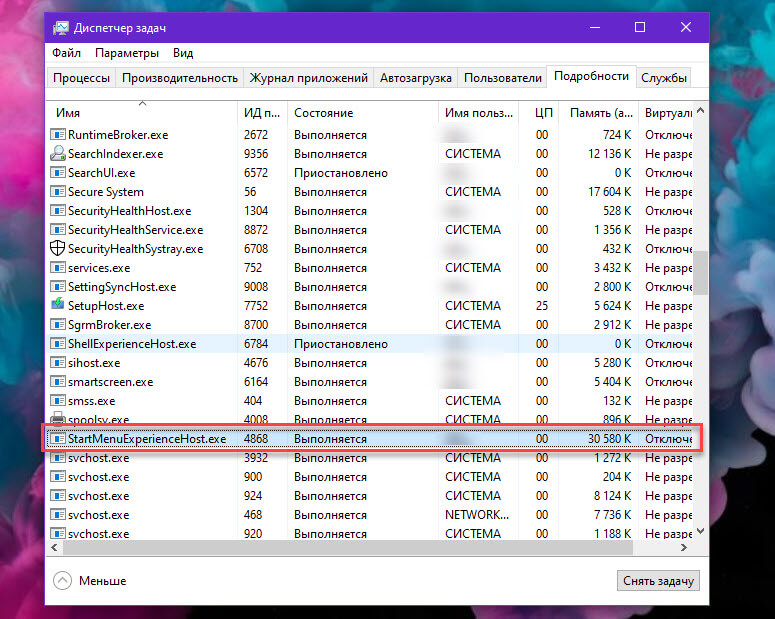Click the horizontal scrollbar thumb

pyautogui.click(x=348, y=547)
